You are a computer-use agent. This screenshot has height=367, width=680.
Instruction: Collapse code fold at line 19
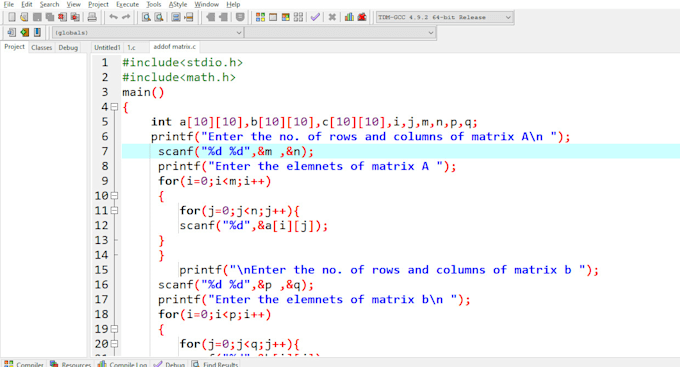tap(114, 329)
